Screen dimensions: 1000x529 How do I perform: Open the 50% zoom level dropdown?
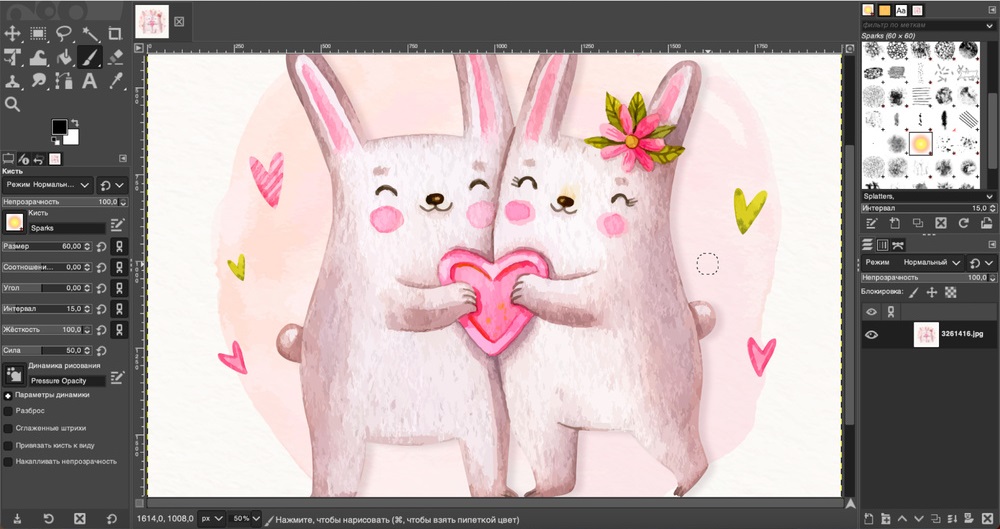245,519
